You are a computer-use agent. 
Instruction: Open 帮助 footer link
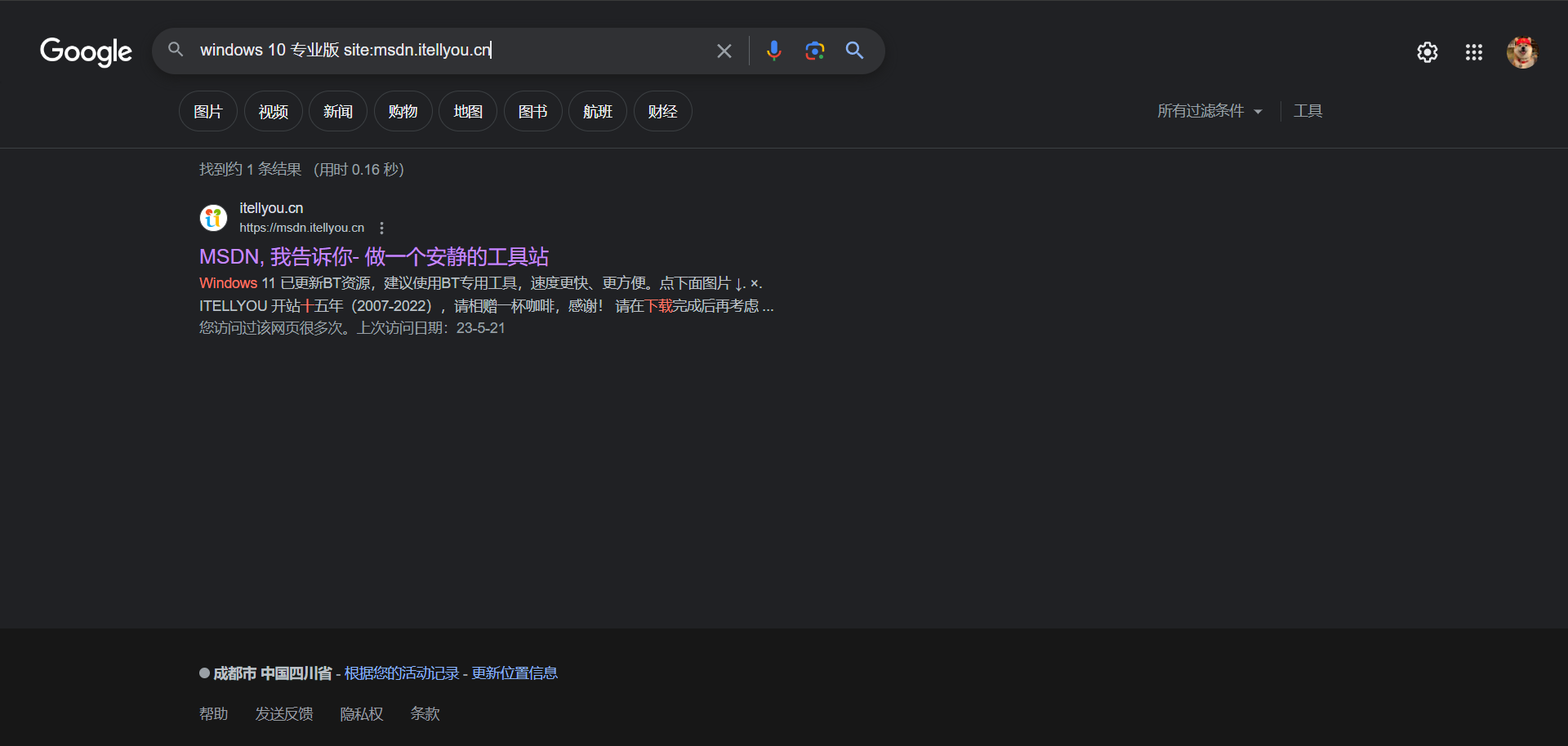pos(214,714)
